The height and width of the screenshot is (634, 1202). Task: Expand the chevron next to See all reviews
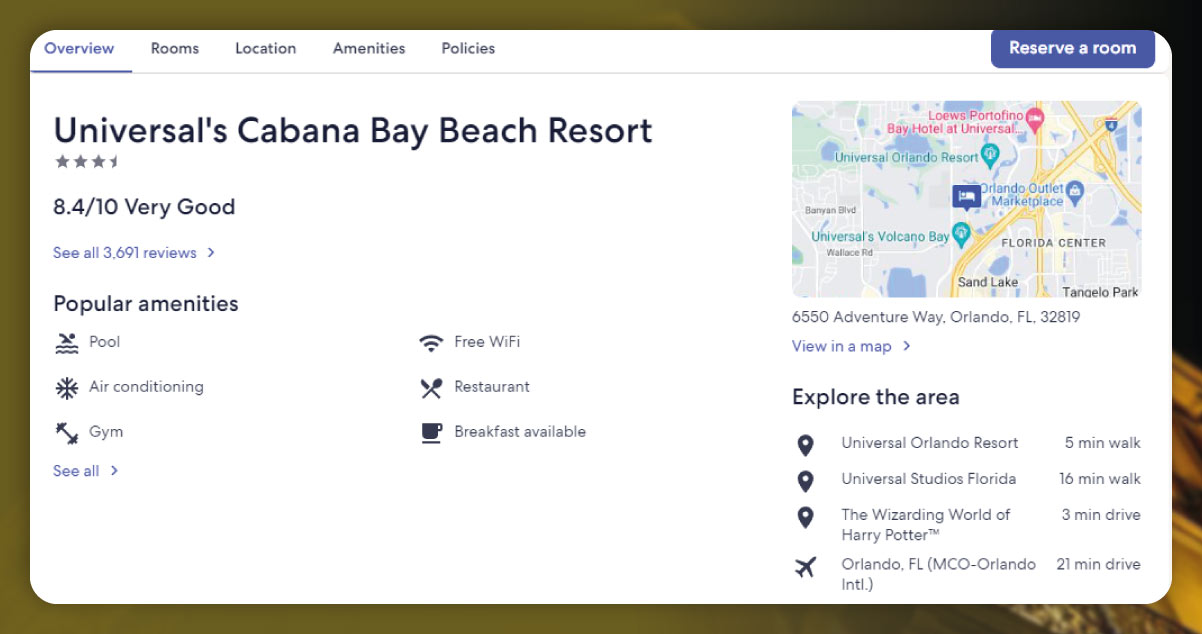click(x=211, y=253)
